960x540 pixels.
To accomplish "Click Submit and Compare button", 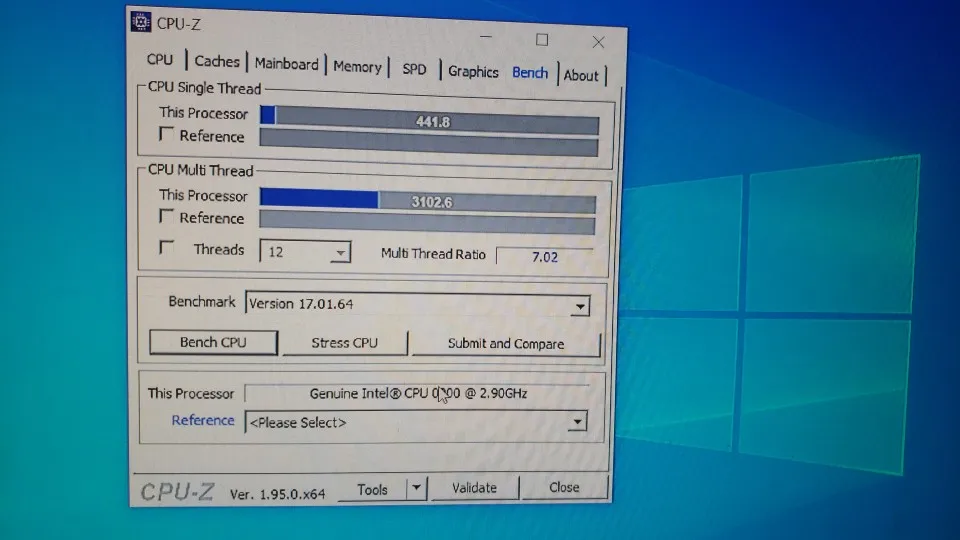I will point(506,343).
